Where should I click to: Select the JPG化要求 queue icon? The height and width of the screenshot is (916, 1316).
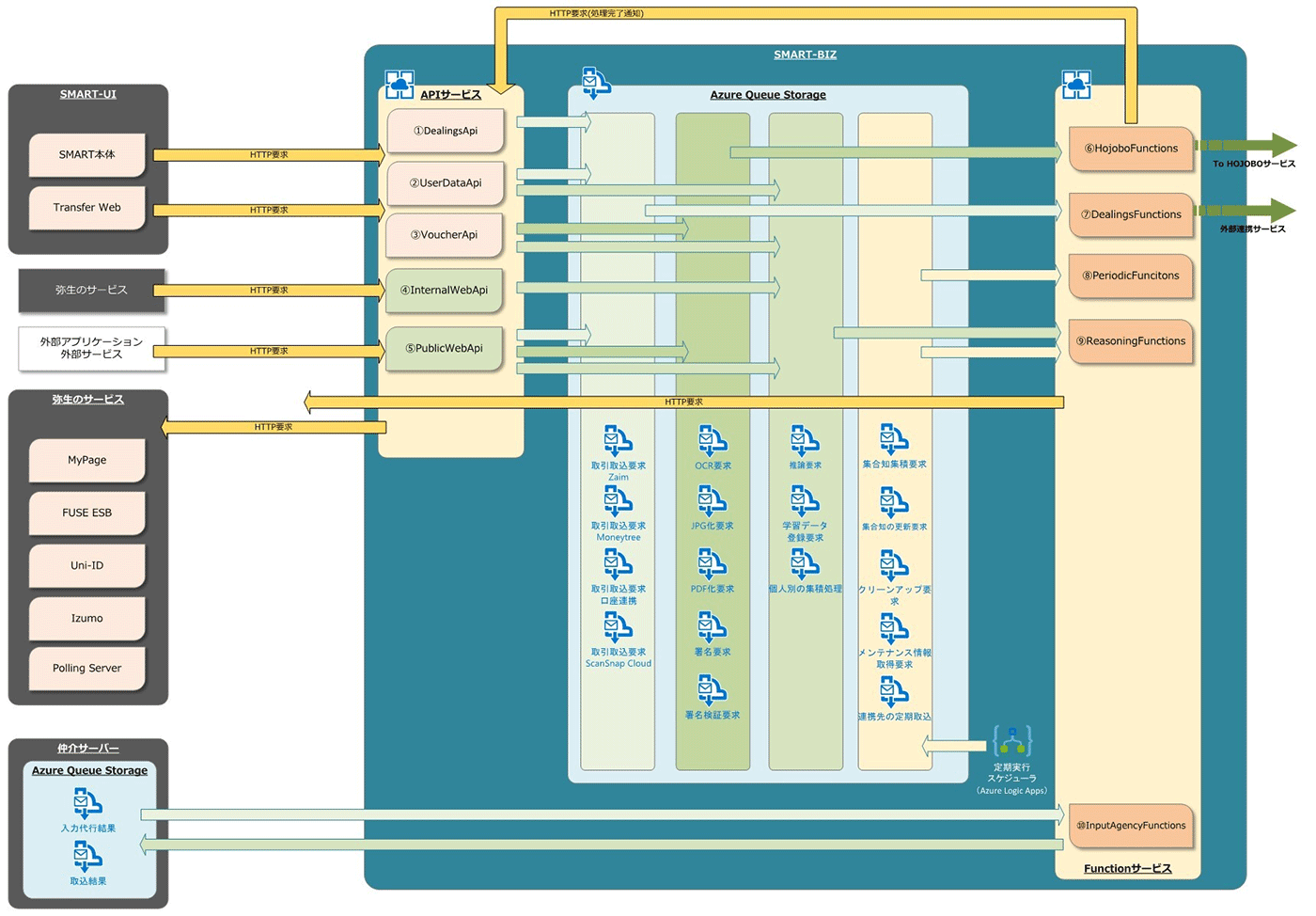(713, 501)
